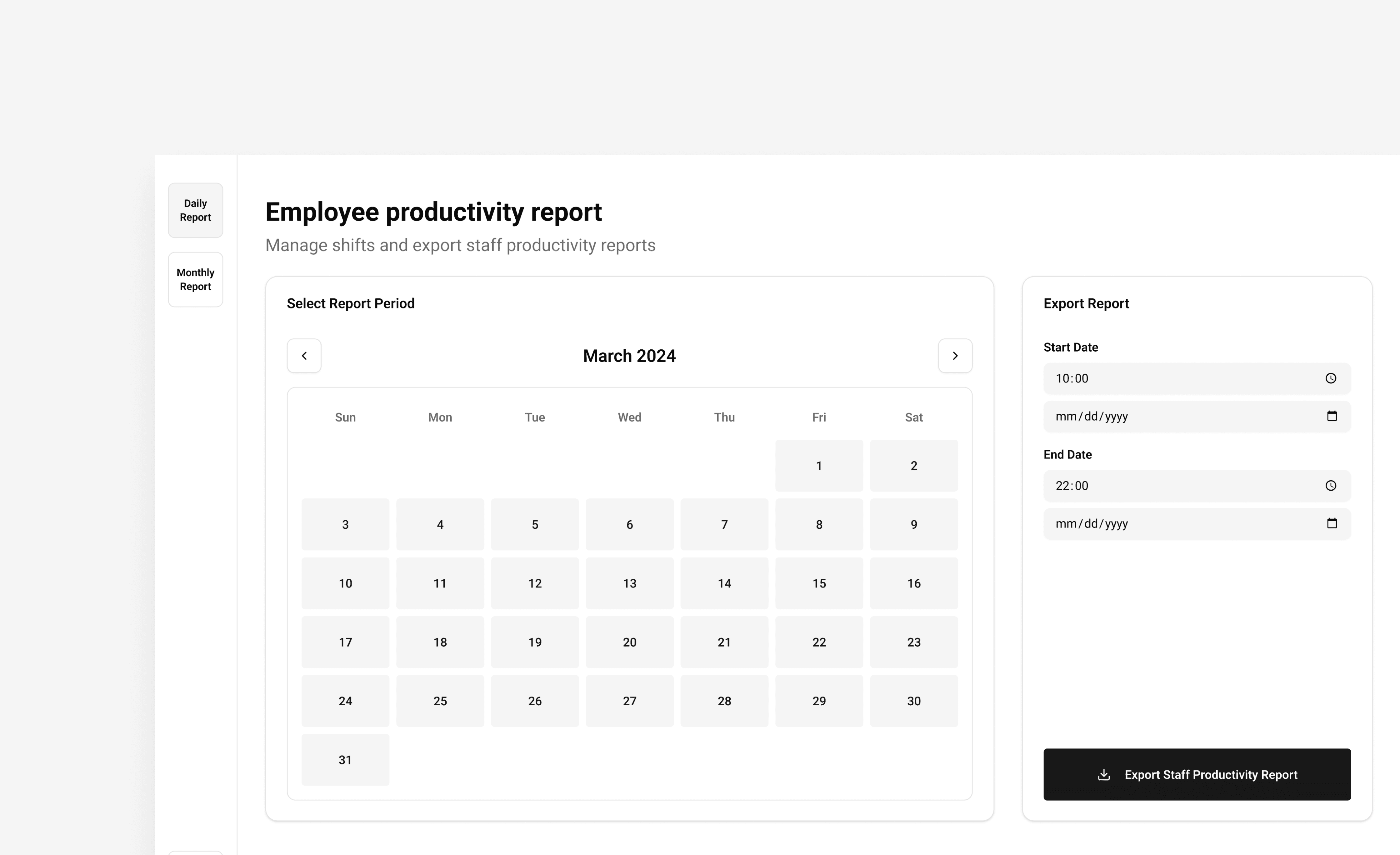
Task: Open calendar picker icon for Start Date
Action: [1331, 417]
